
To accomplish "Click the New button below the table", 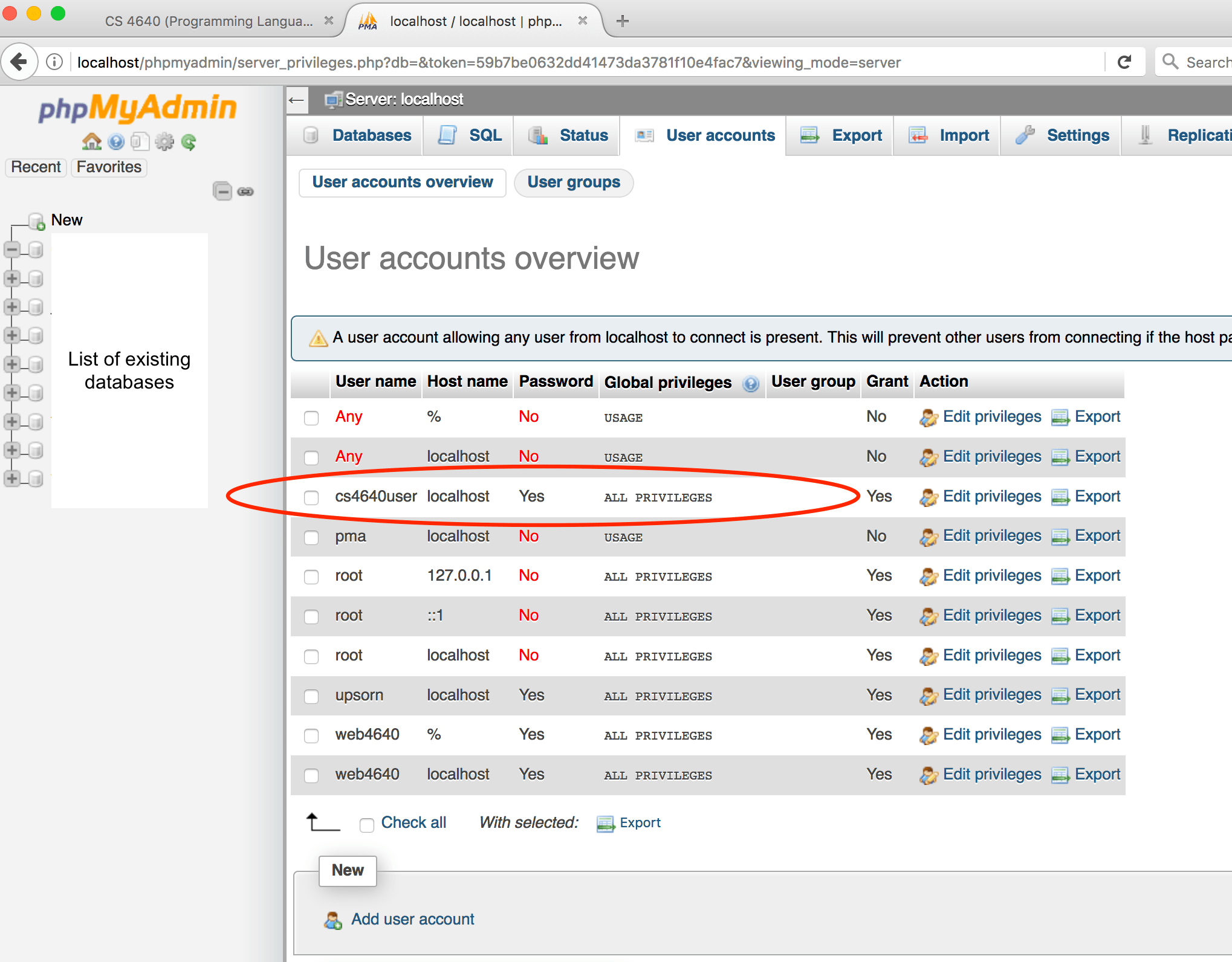I will [348, 871].
